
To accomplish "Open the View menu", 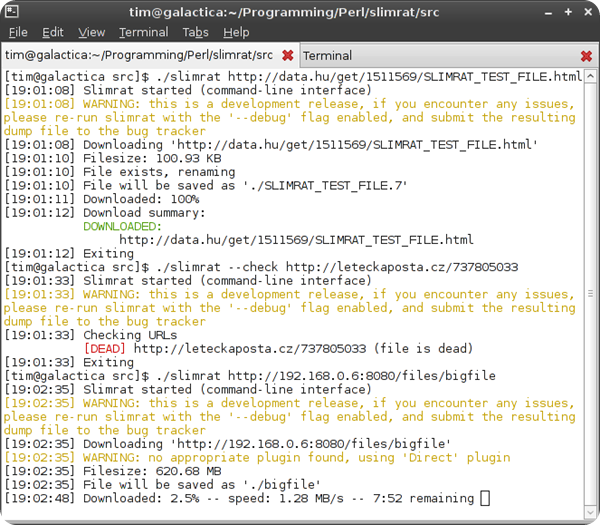I will point(91,33).
